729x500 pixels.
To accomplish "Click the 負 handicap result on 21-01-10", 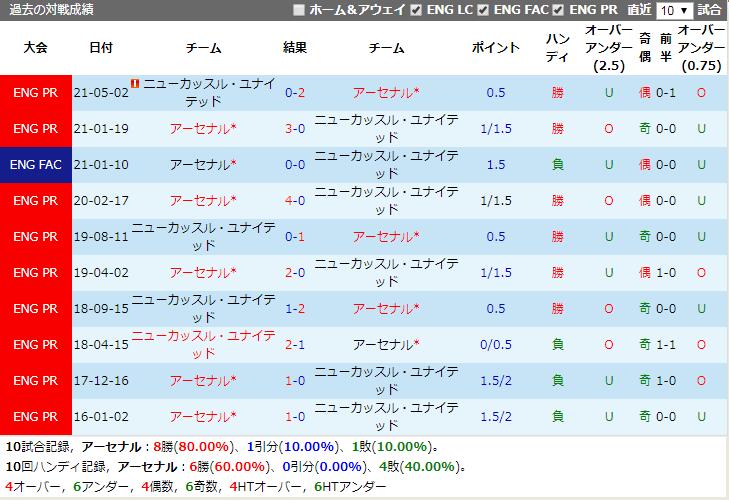I will pos(557,165).
